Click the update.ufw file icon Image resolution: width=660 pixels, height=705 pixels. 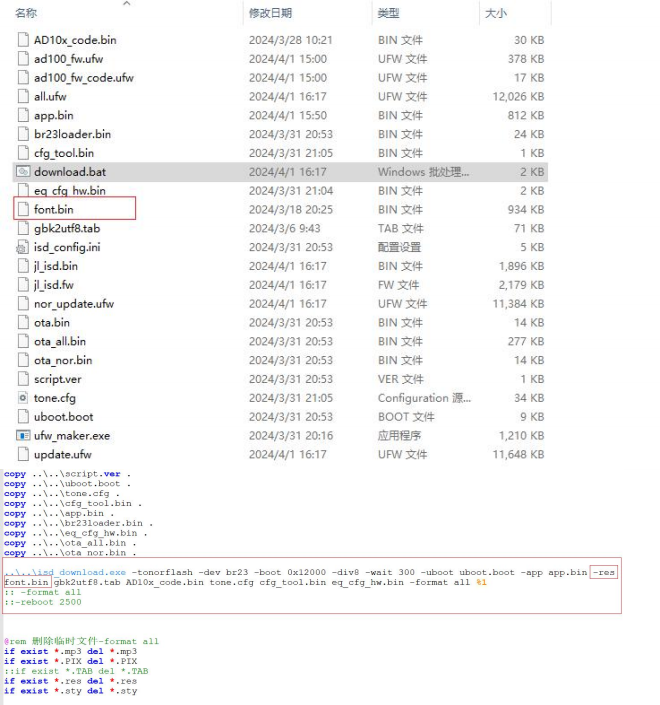pos(23,455)
